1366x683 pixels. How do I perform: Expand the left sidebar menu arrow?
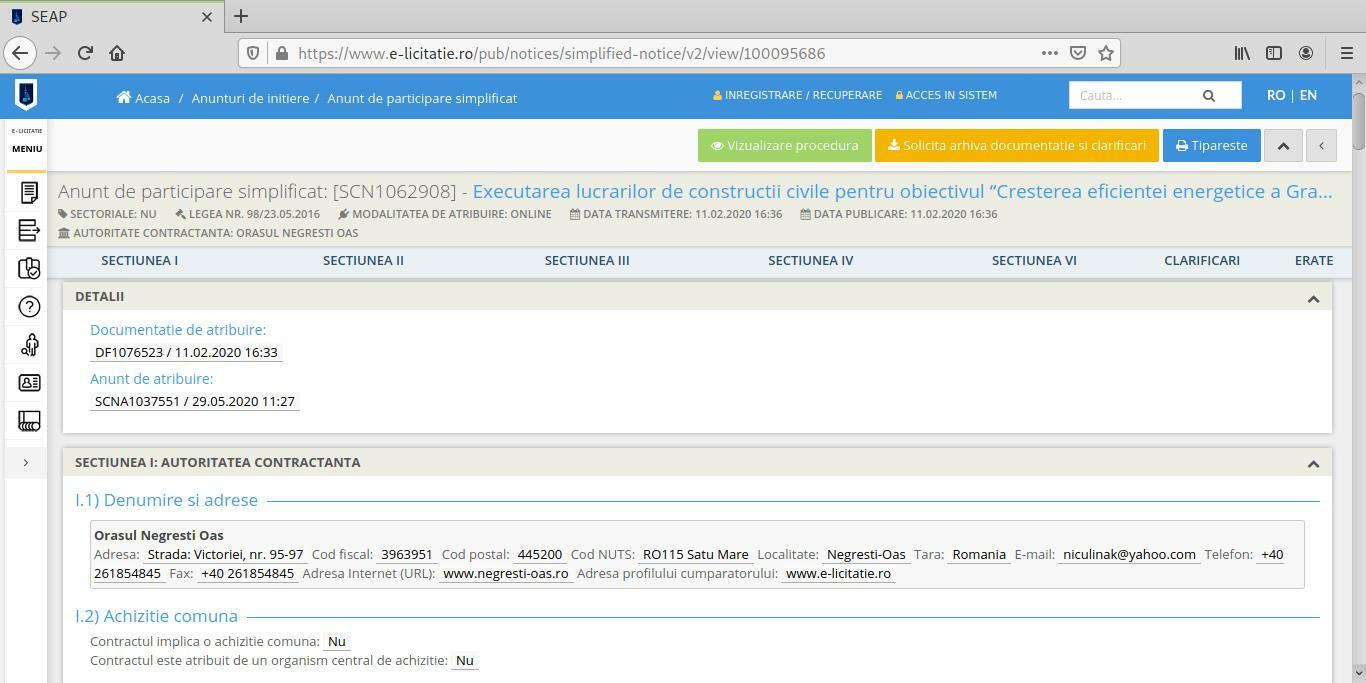click(x=26, y=462)
